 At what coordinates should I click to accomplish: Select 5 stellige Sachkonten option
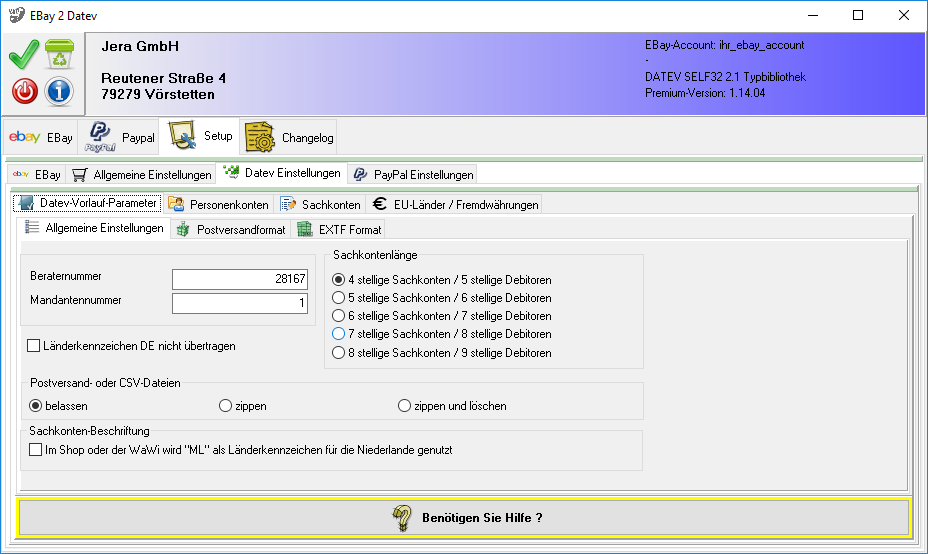coord(338,298)
